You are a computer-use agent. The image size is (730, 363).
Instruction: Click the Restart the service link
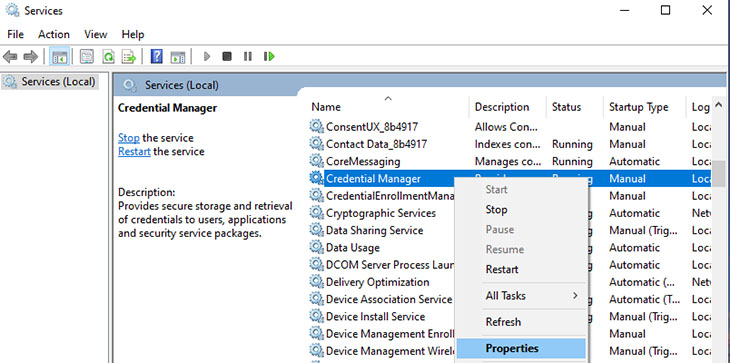pyautogui.click(x=134, y=151)
